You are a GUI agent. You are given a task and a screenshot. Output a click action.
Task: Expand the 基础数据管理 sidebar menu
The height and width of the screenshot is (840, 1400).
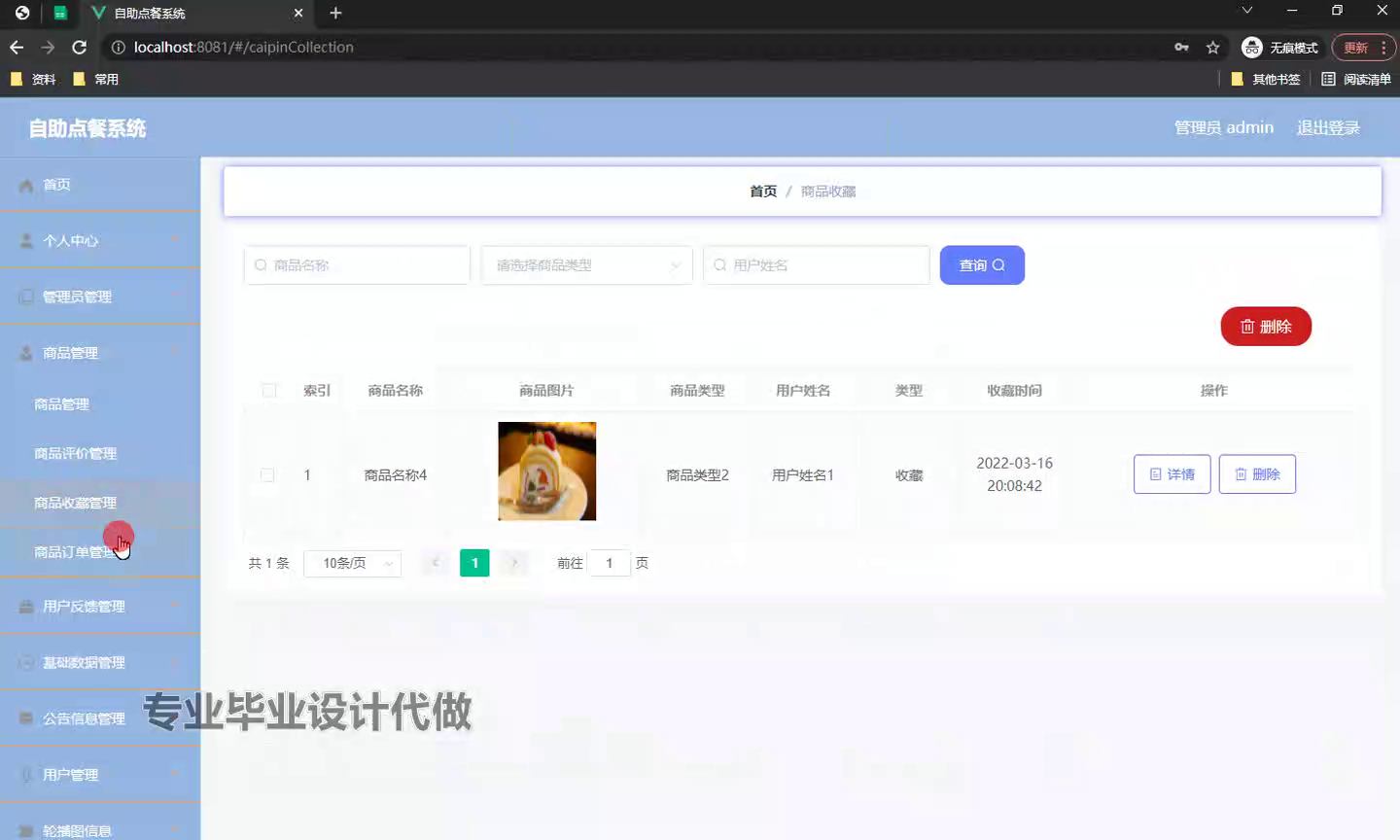click(100, 663)
